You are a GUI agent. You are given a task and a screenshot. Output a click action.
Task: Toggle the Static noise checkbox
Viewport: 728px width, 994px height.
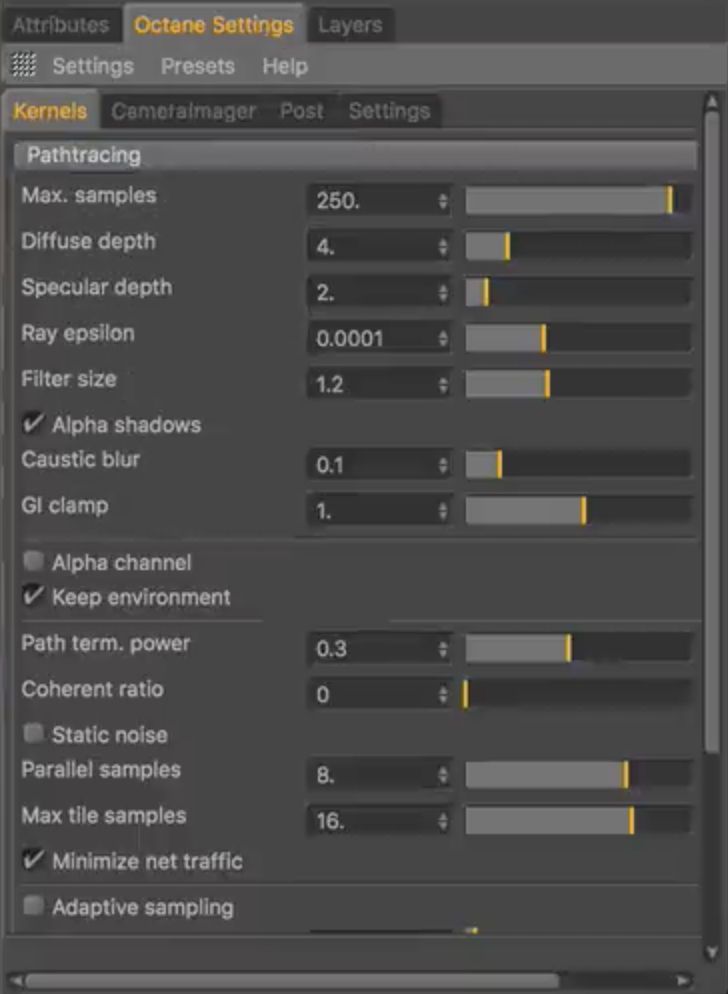click(34, 735)
